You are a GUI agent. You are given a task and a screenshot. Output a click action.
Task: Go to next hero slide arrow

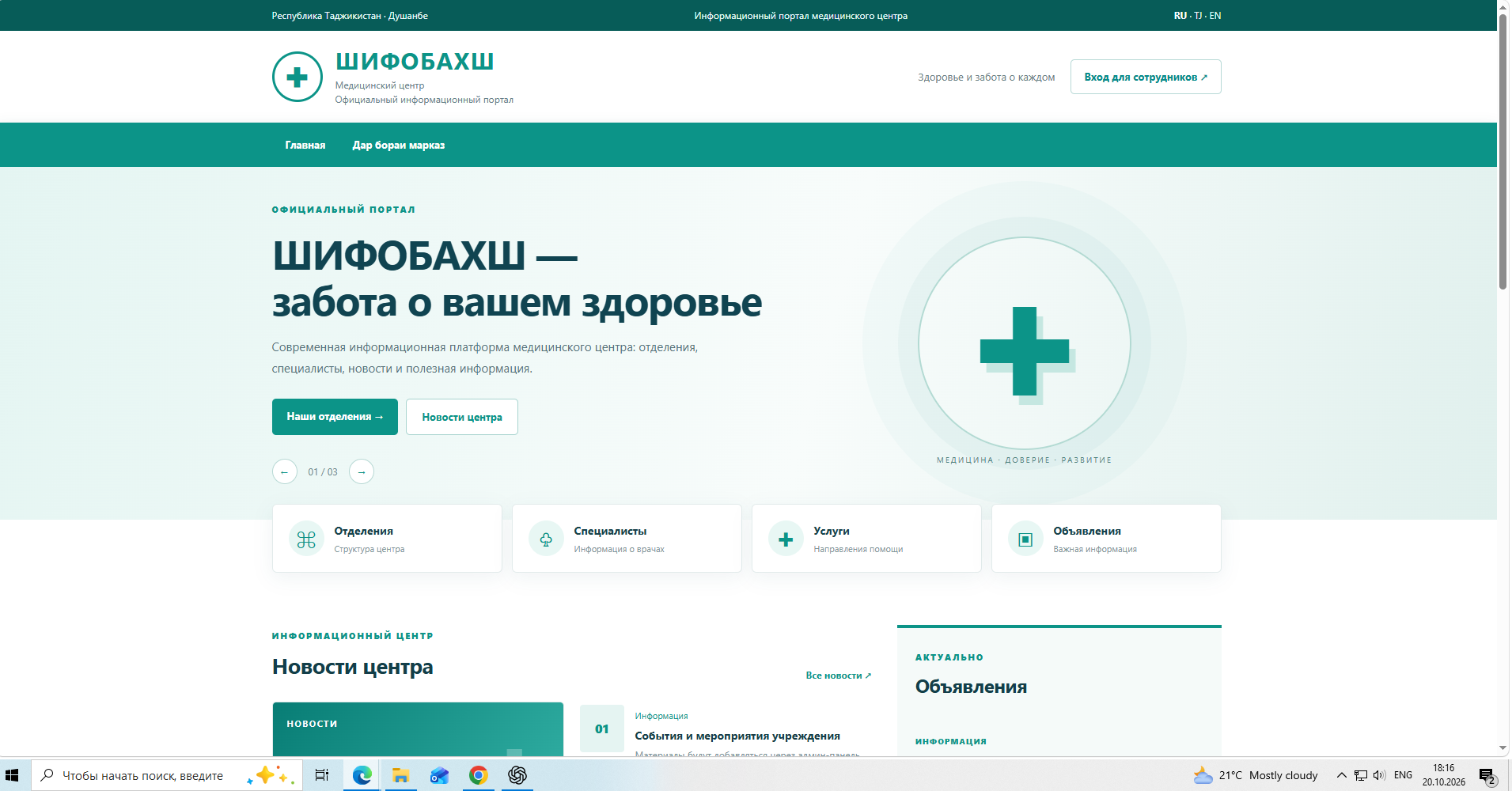point(362,471)
